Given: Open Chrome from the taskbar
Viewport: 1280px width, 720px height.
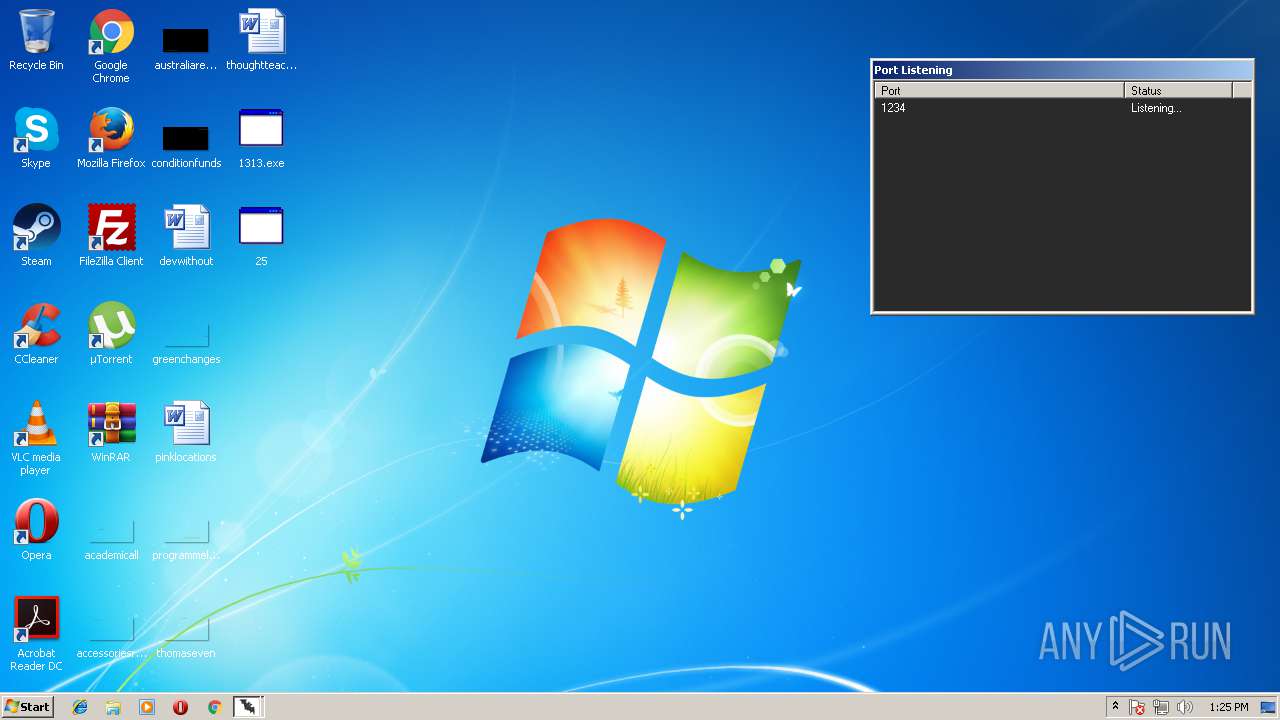Looking at the screenshot, I should 214,707.
